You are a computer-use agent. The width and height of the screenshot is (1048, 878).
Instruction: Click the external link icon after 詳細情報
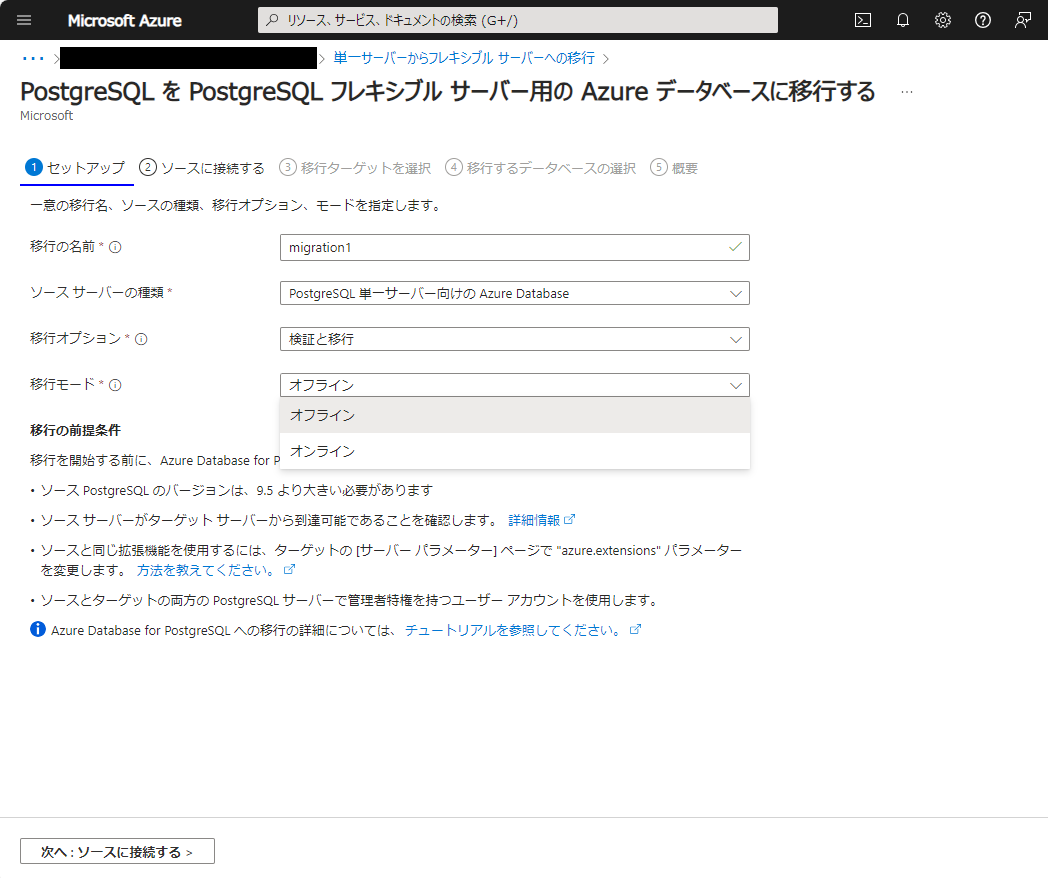pos(569,519)
